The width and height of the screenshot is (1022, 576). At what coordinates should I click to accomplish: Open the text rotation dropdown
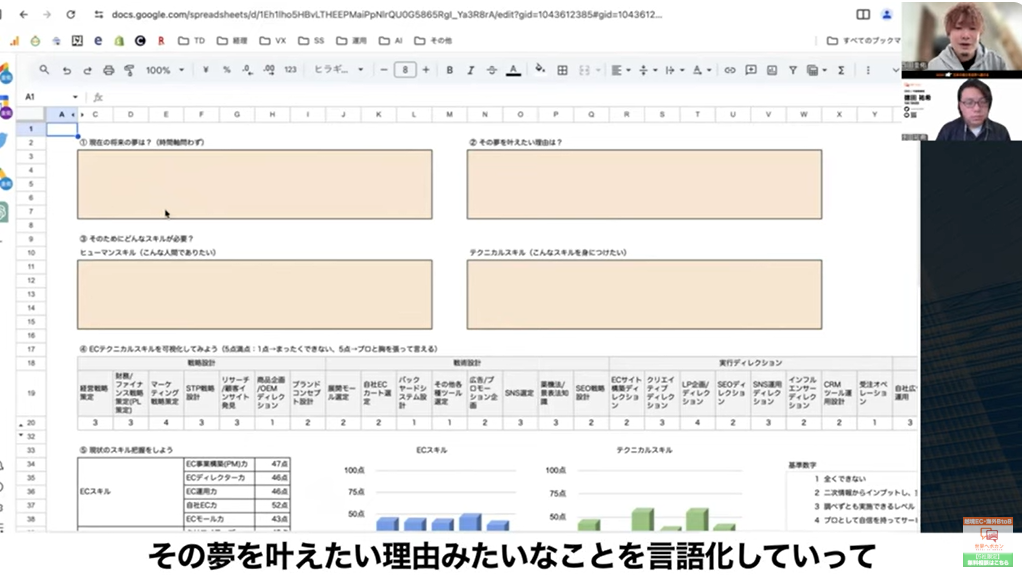[701, 70]
